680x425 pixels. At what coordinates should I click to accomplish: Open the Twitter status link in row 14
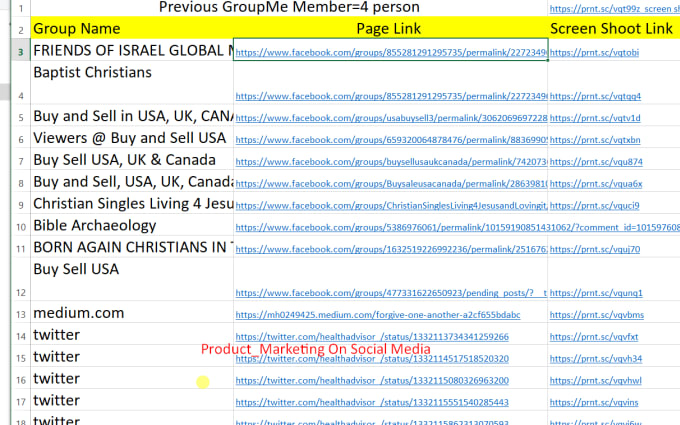[x=372, y=337]
